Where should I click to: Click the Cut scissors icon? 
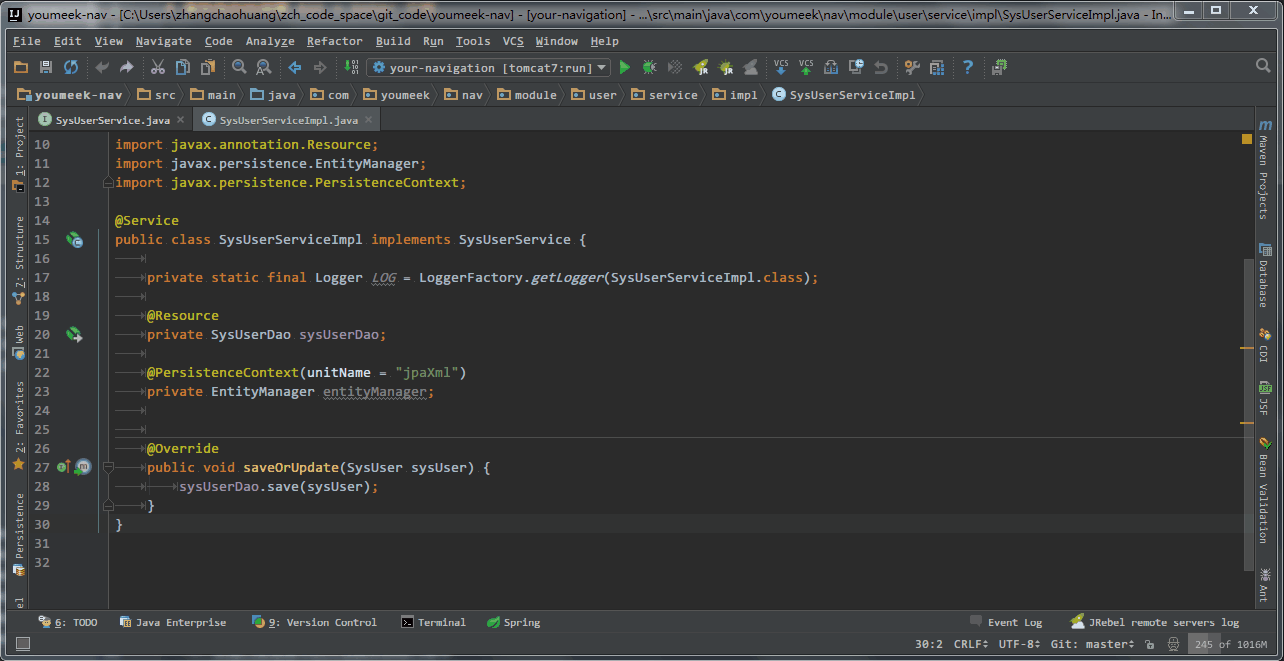[158, 67]
